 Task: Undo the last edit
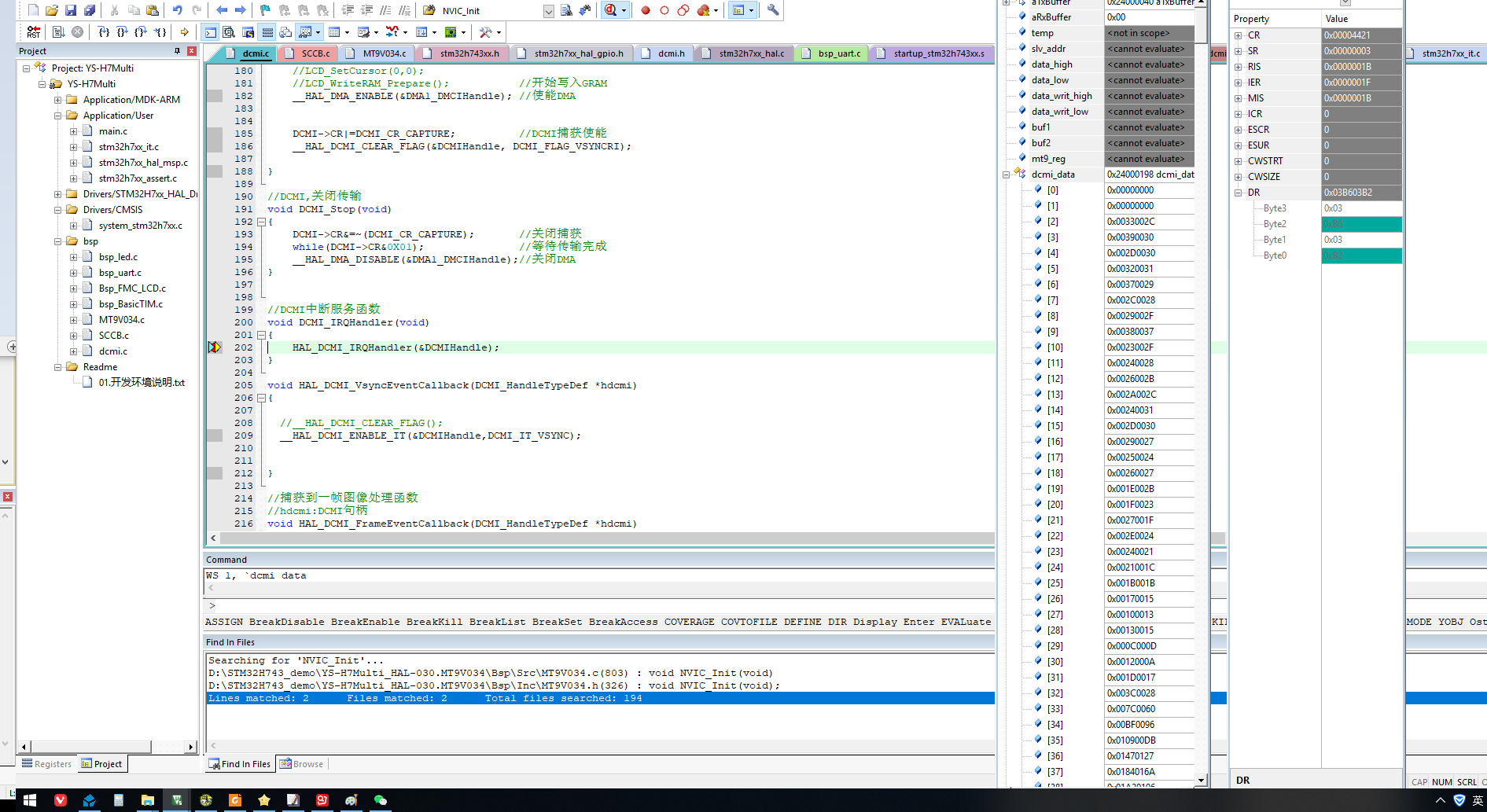[x=178, y=10]
